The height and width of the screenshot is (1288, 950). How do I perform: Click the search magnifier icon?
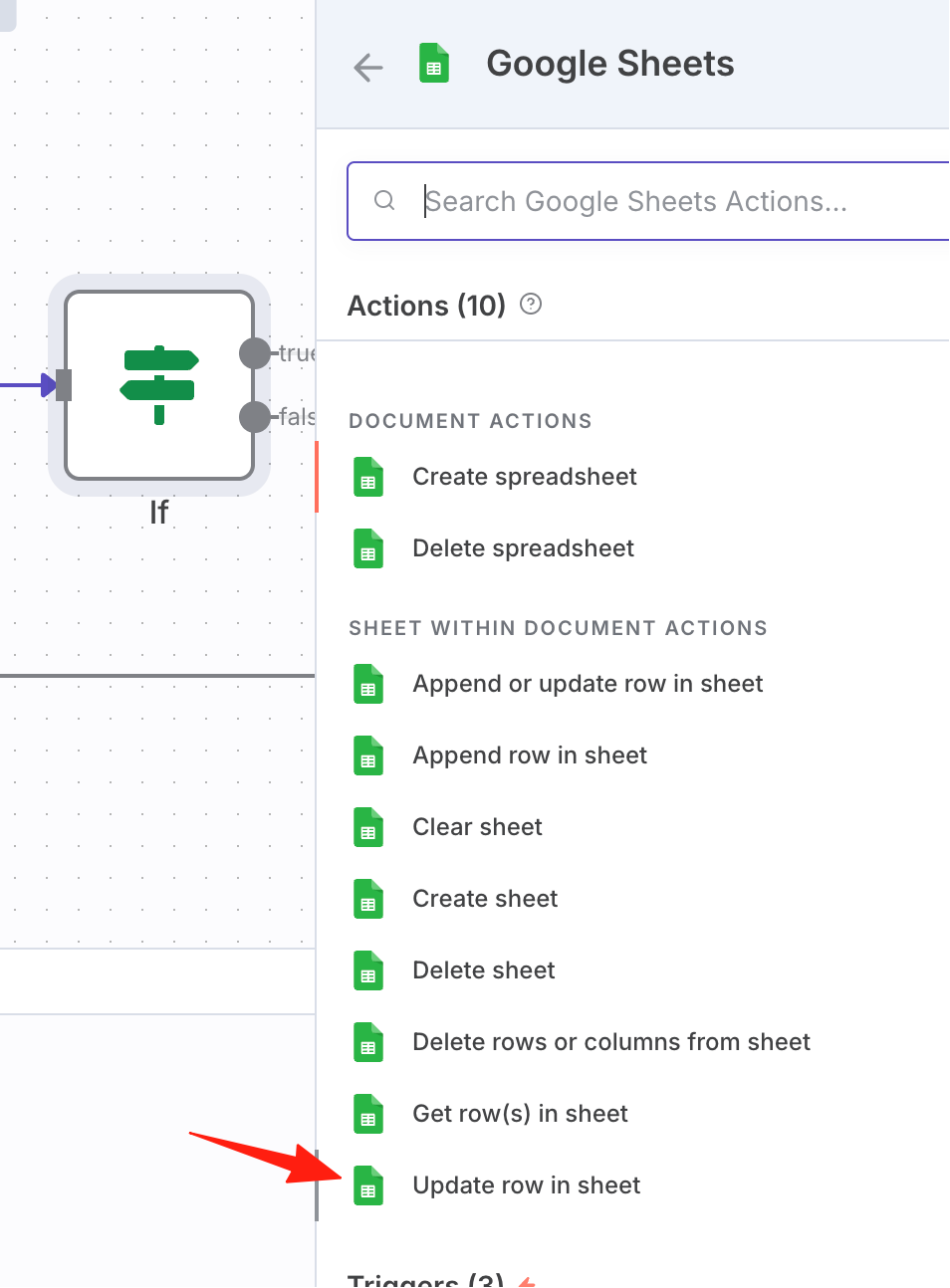point(384,201)
